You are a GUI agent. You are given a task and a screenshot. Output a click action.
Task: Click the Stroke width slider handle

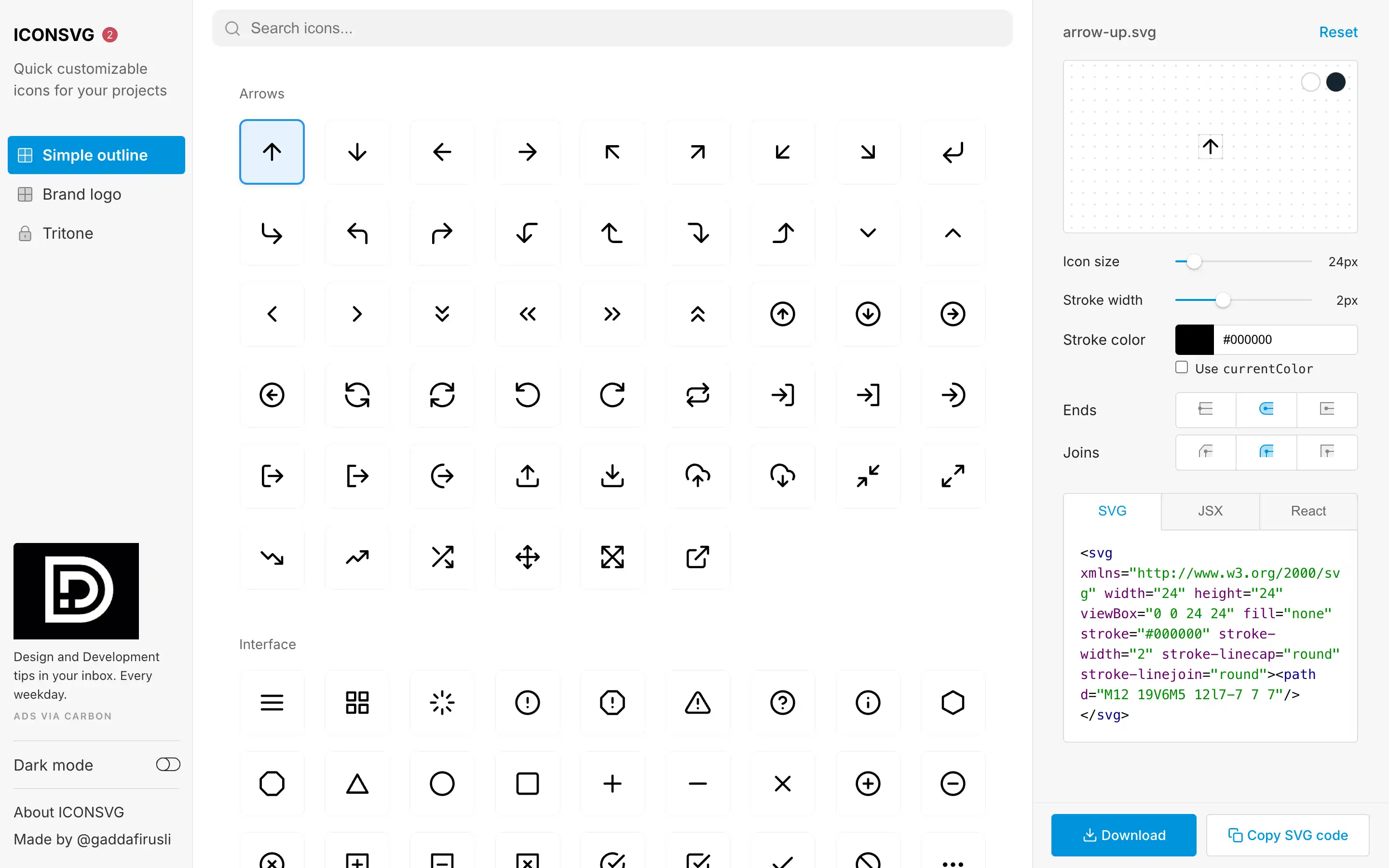(1223, 300)
